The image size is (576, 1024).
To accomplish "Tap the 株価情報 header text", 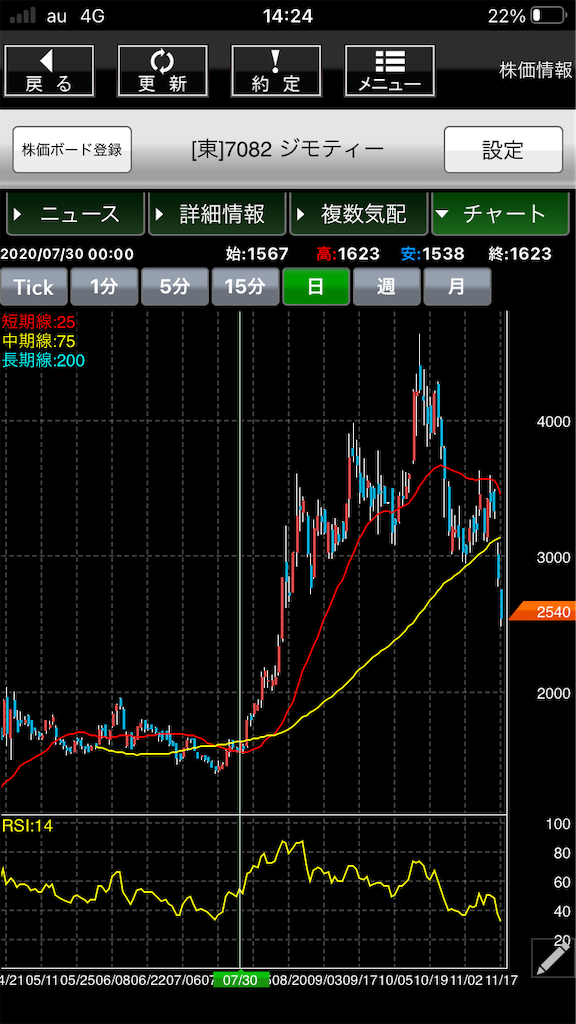I will (x=536, y=71).
